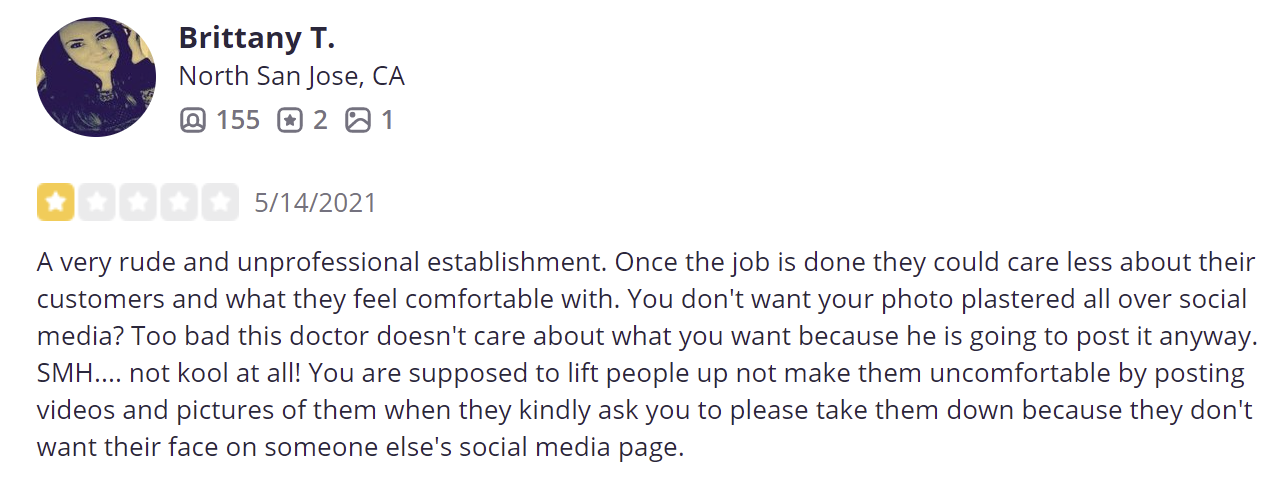This screenshot has height=478, width=1264.
Task: Click the review count number 2
Action: point(320,121)
